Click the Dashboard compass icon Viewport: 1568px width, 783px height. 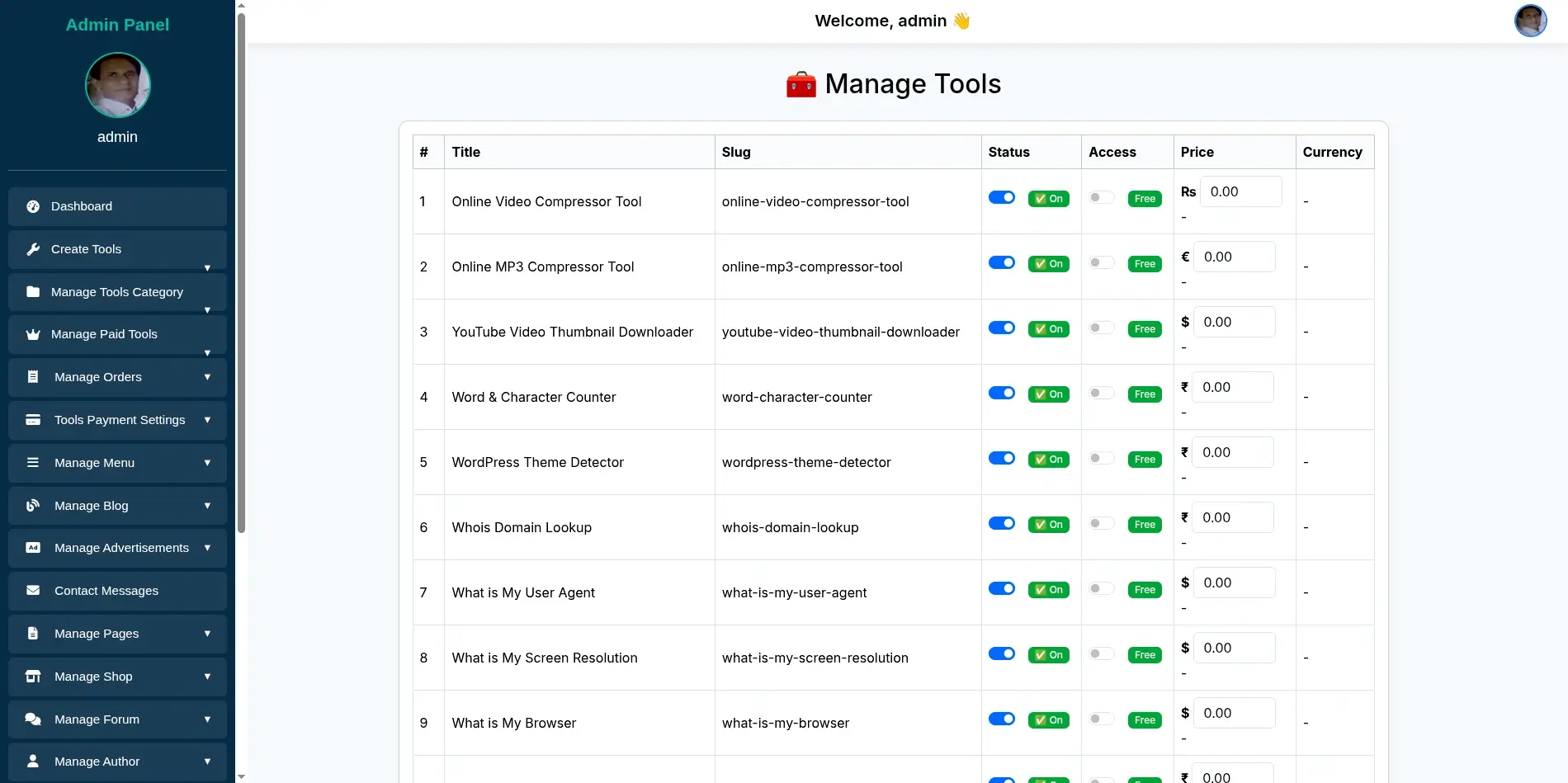point(33,206)
